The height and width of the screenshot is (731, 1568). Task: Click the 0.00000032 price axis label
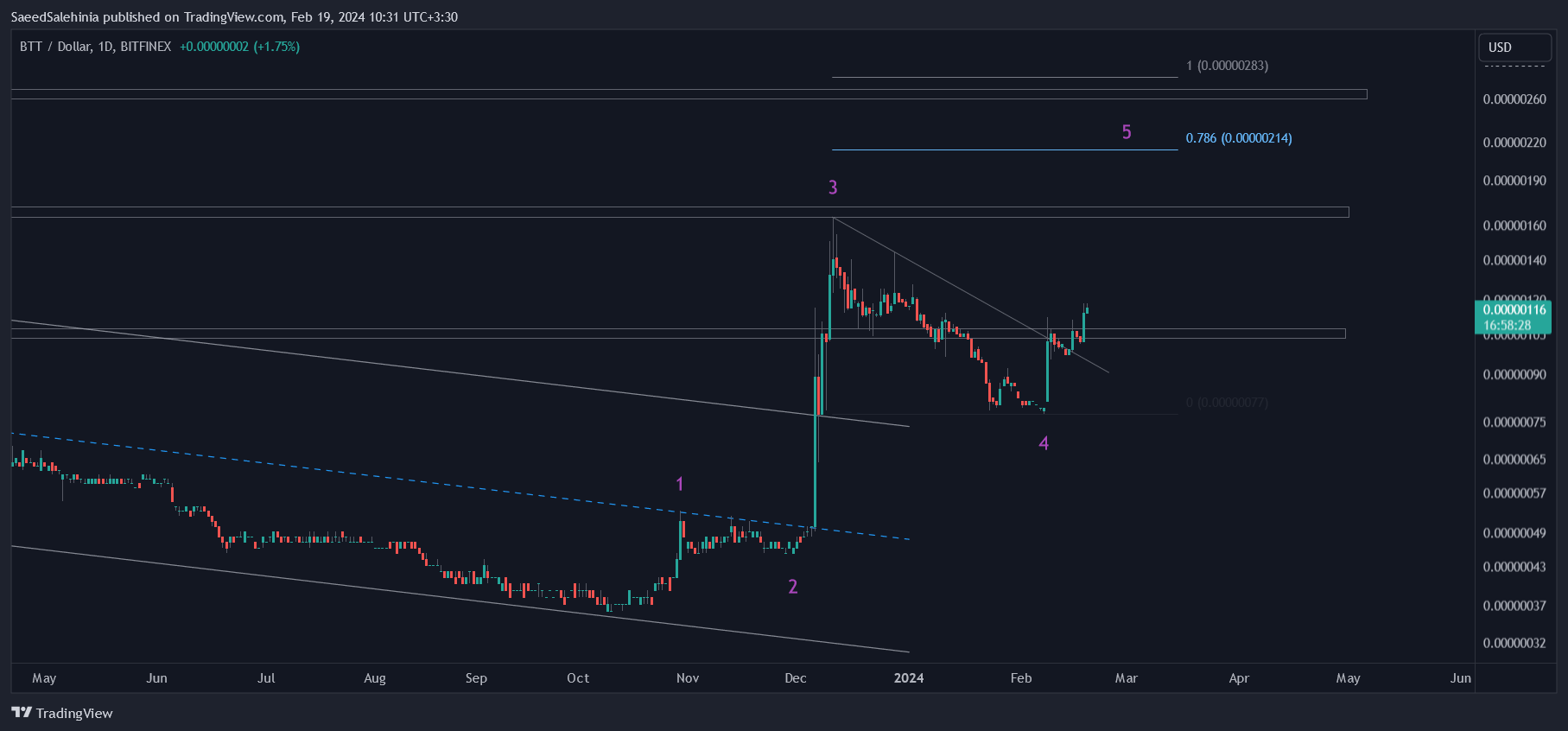(1514, 643)
